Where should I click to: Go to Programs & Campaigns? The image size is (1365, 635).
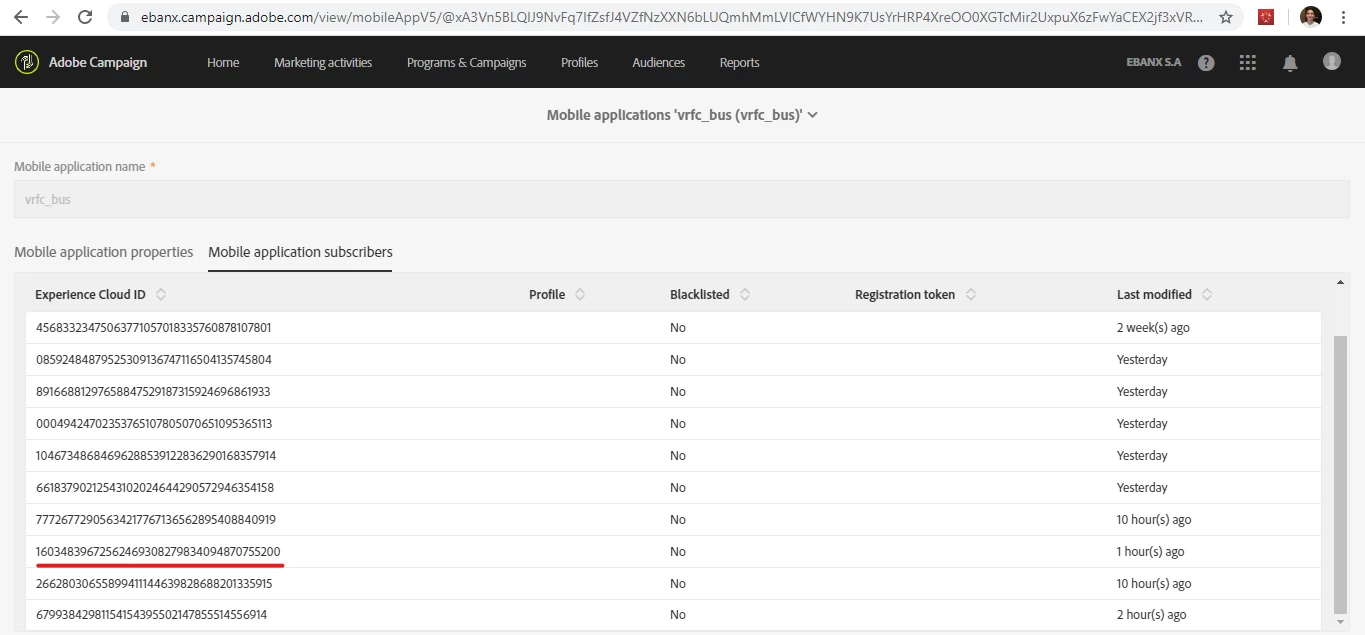click(466, 62)
